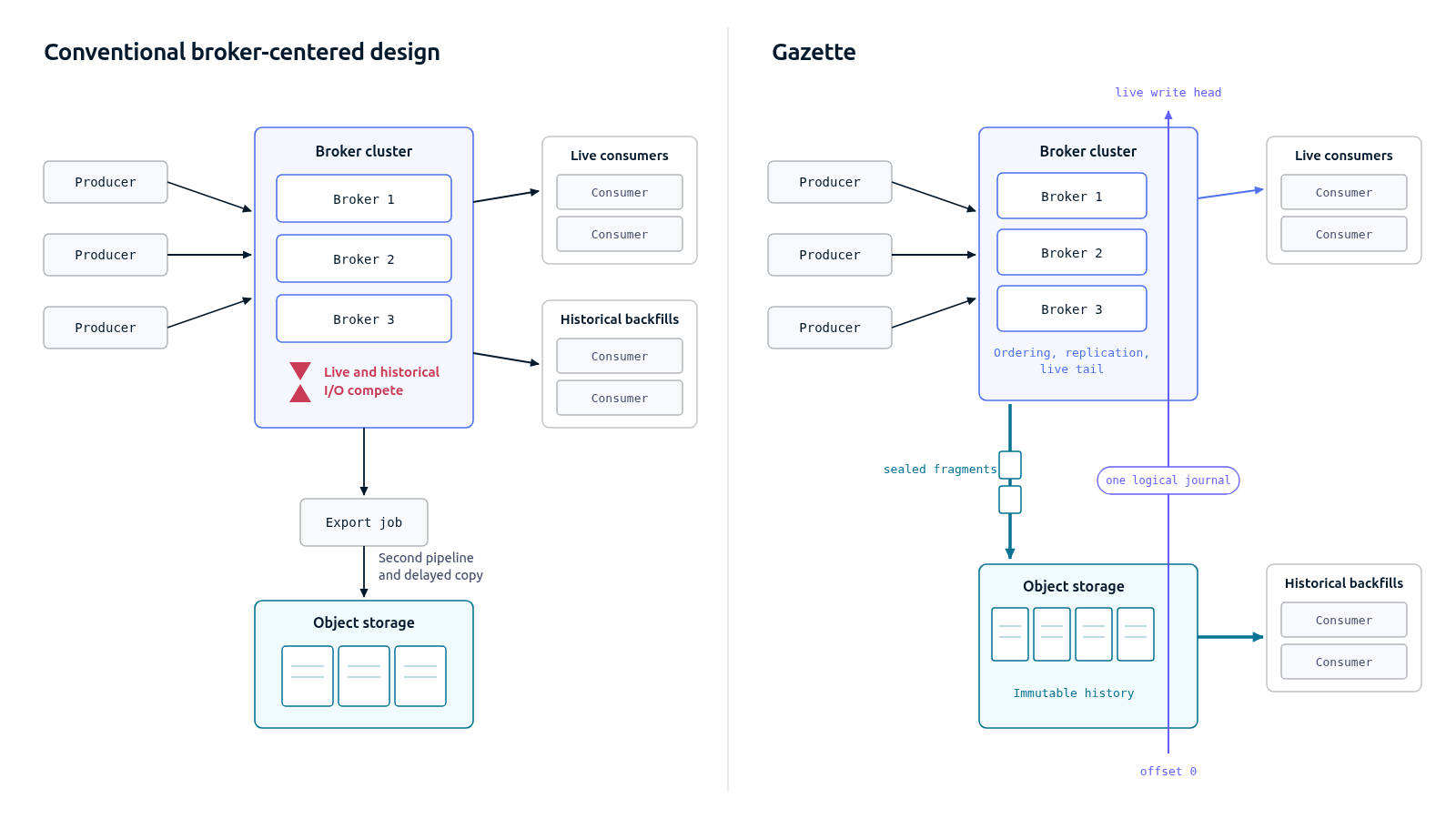Screen dimensions: 1456x819
Task: Select first document icon in Gazette Object storage
Action: pos(1010,634)
